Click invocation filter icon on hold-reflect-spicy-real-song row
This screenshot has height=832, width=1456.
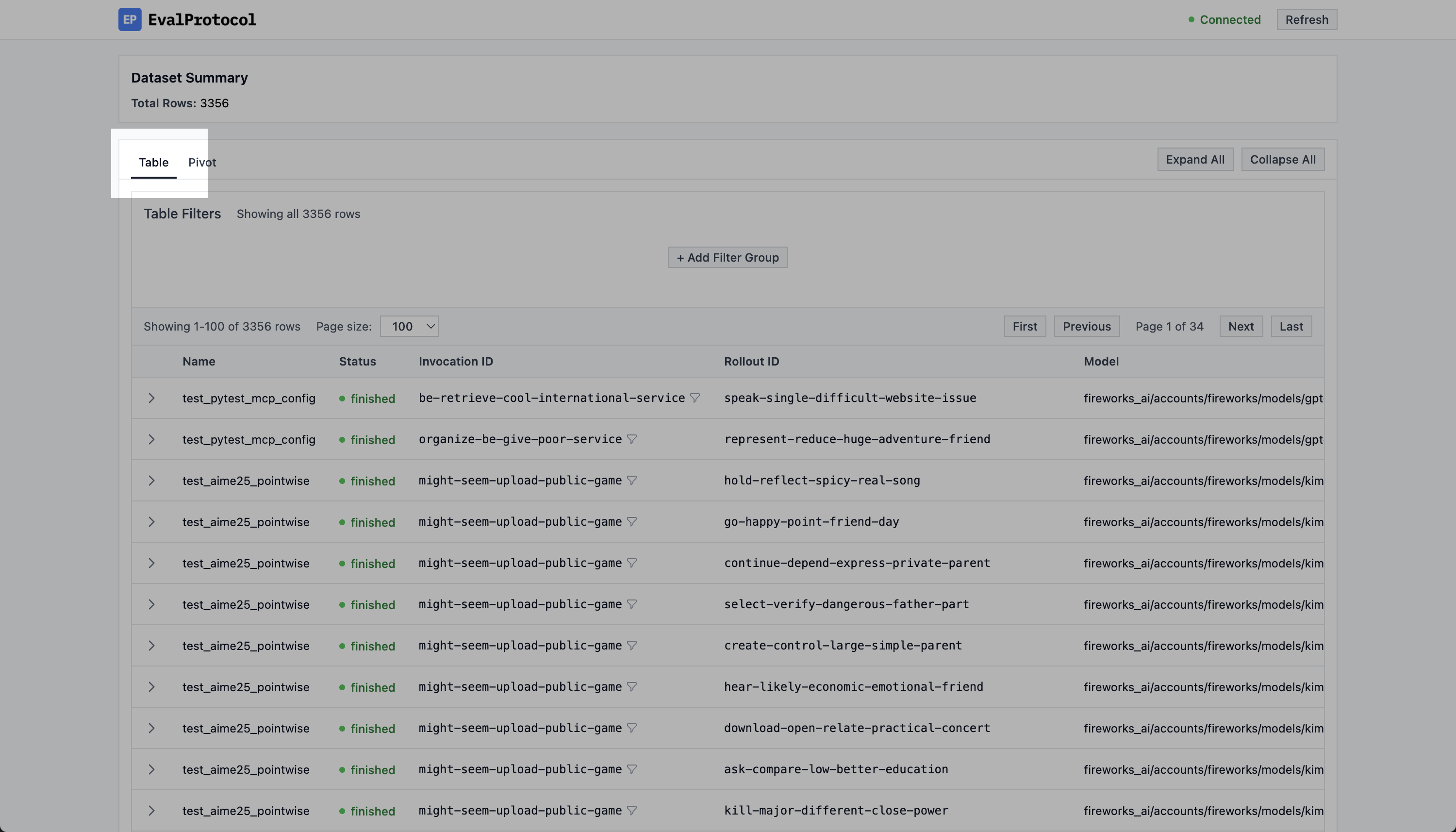pos(632,481)
